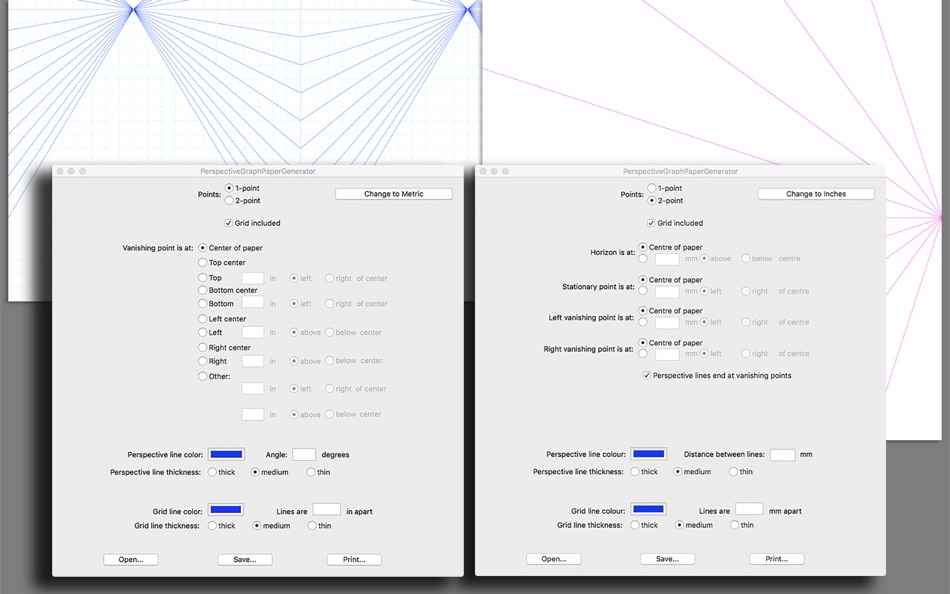The height and width of the screenshot is (594, 950).
Task: Set perspective line thickness to thick, left window
Action: 213,472
